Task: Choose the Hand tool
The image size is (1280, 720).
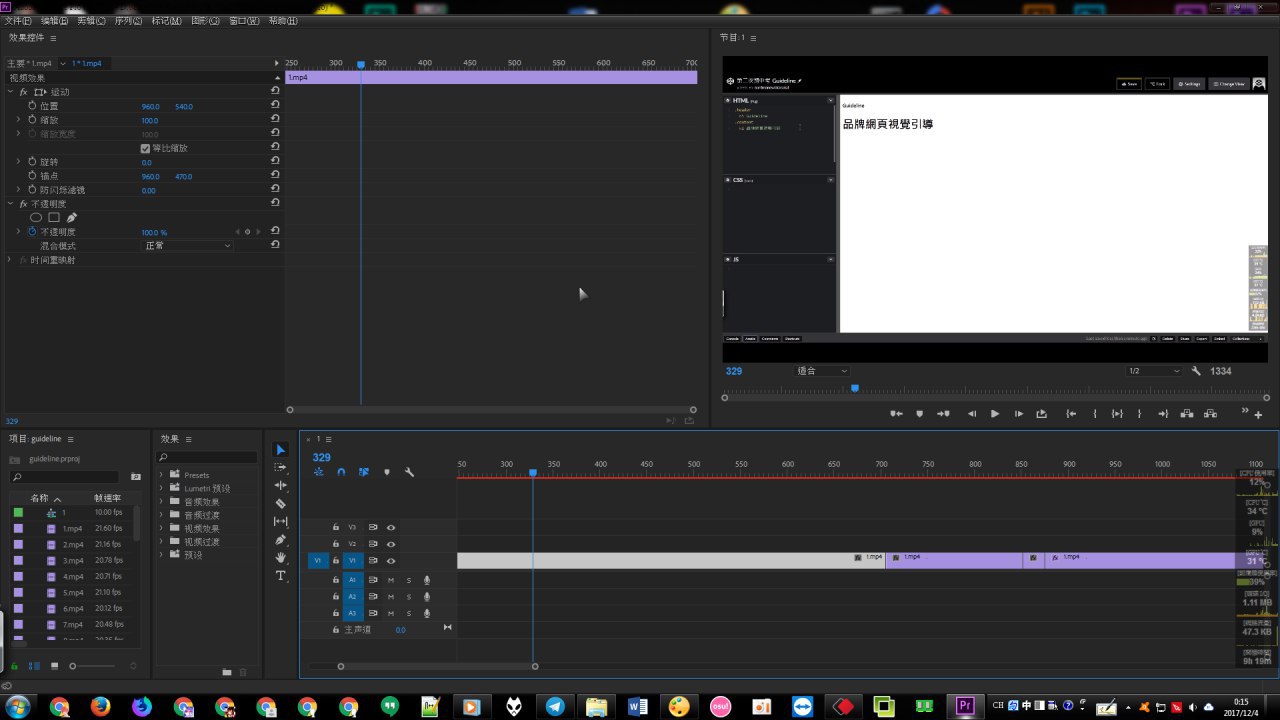Action: pos(280,558)
